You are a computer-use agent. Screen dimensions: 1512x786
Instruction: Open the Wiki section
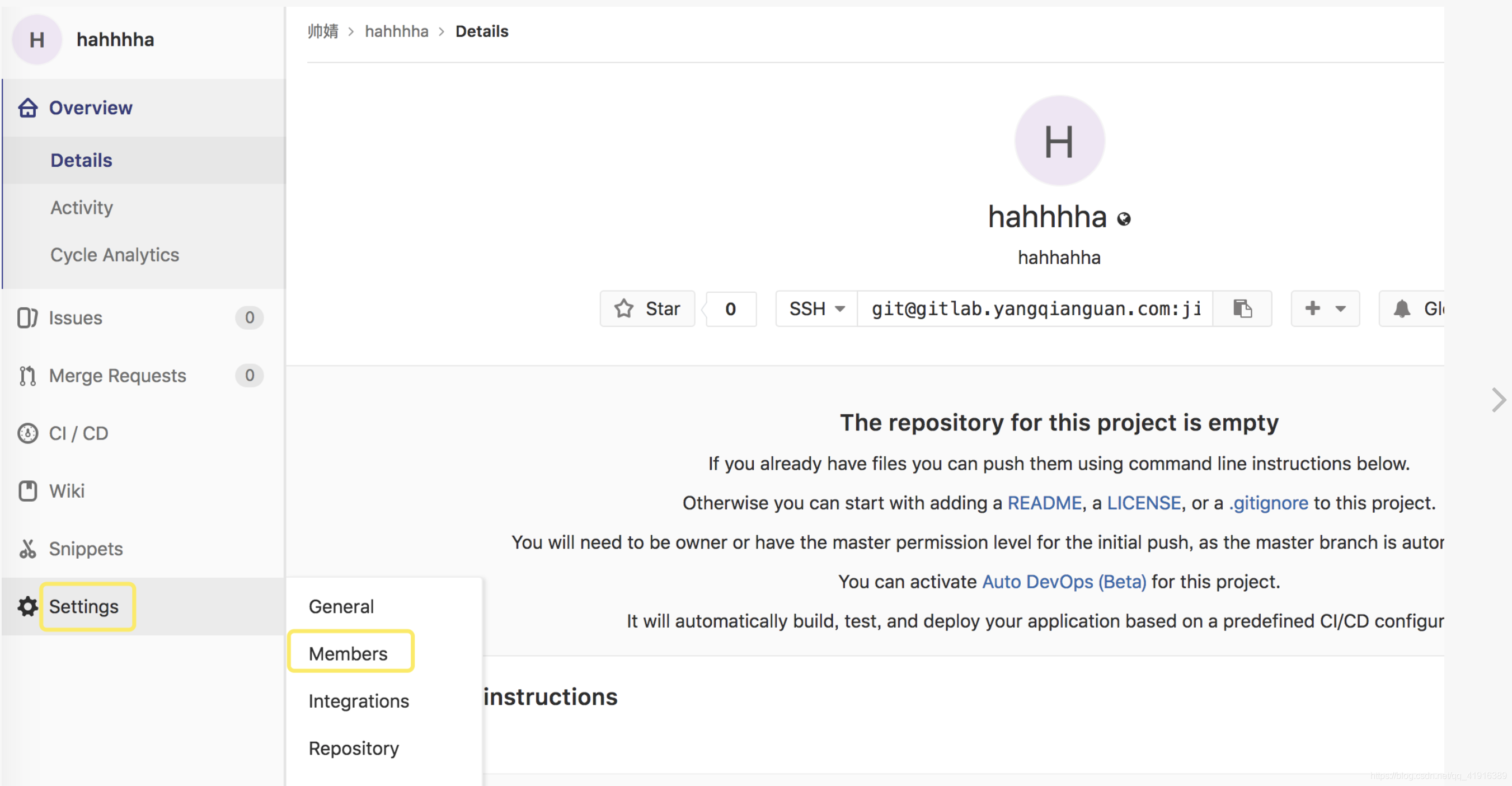click(67, 491)
